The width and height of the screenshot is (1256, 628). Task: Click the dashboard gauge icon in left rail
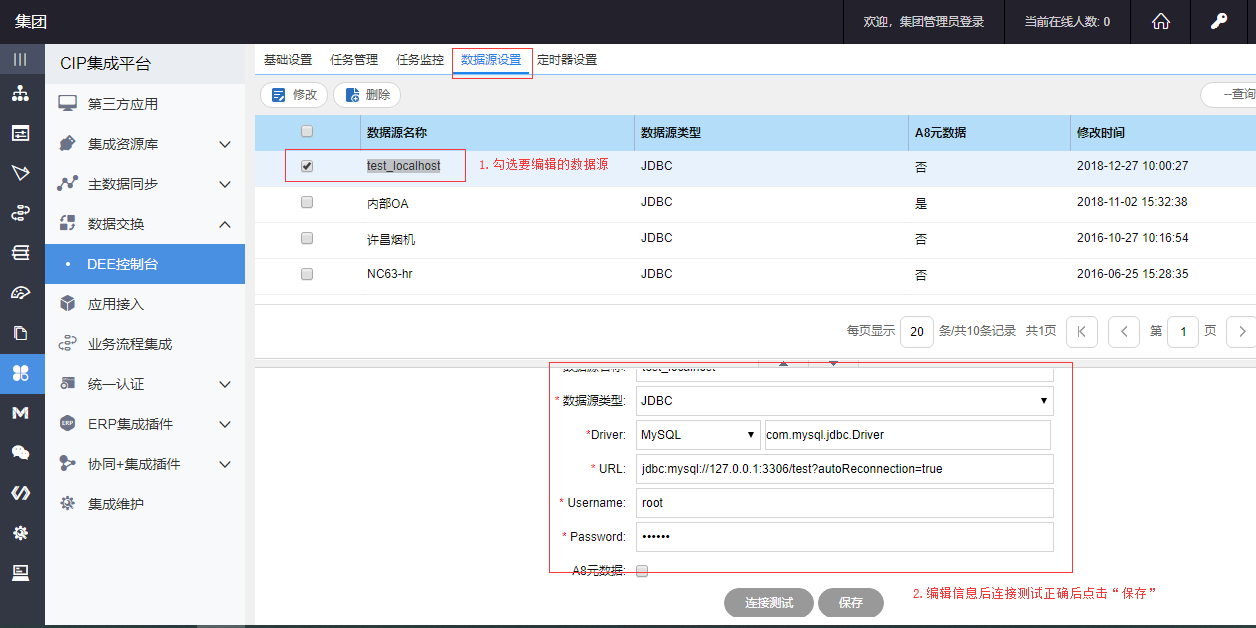coord(20,293)
